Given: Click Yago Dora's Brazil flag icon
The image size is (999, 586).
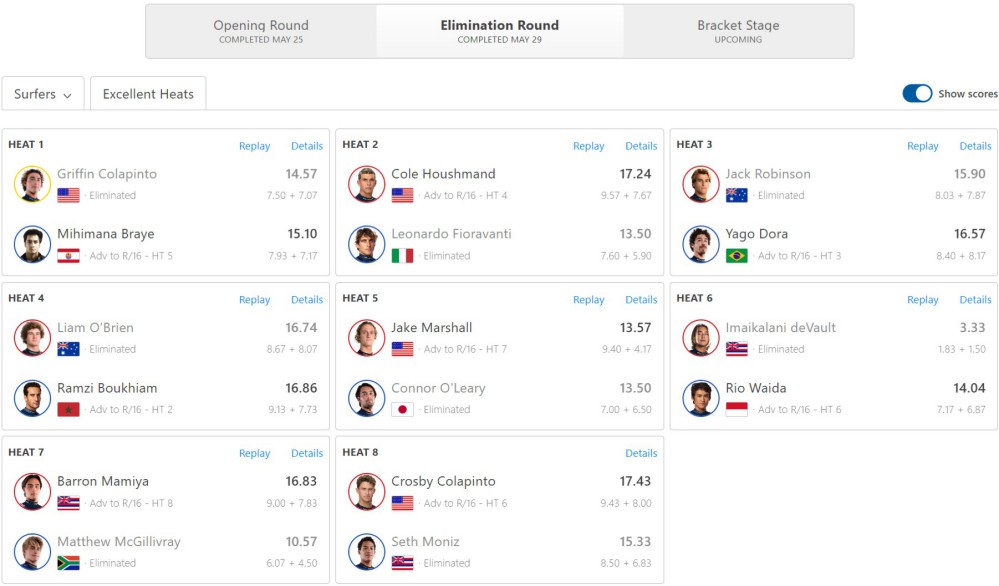Looking at the screenshot, I should 737,256.
